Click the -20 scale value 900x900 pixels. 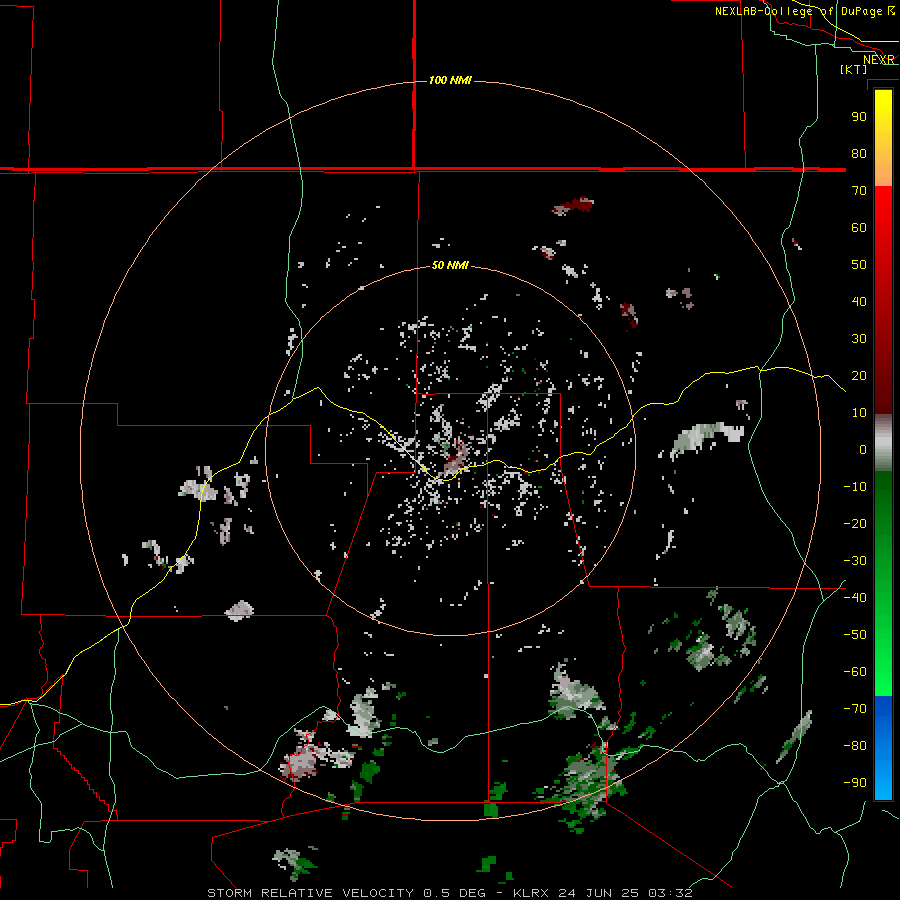point(855,524)
